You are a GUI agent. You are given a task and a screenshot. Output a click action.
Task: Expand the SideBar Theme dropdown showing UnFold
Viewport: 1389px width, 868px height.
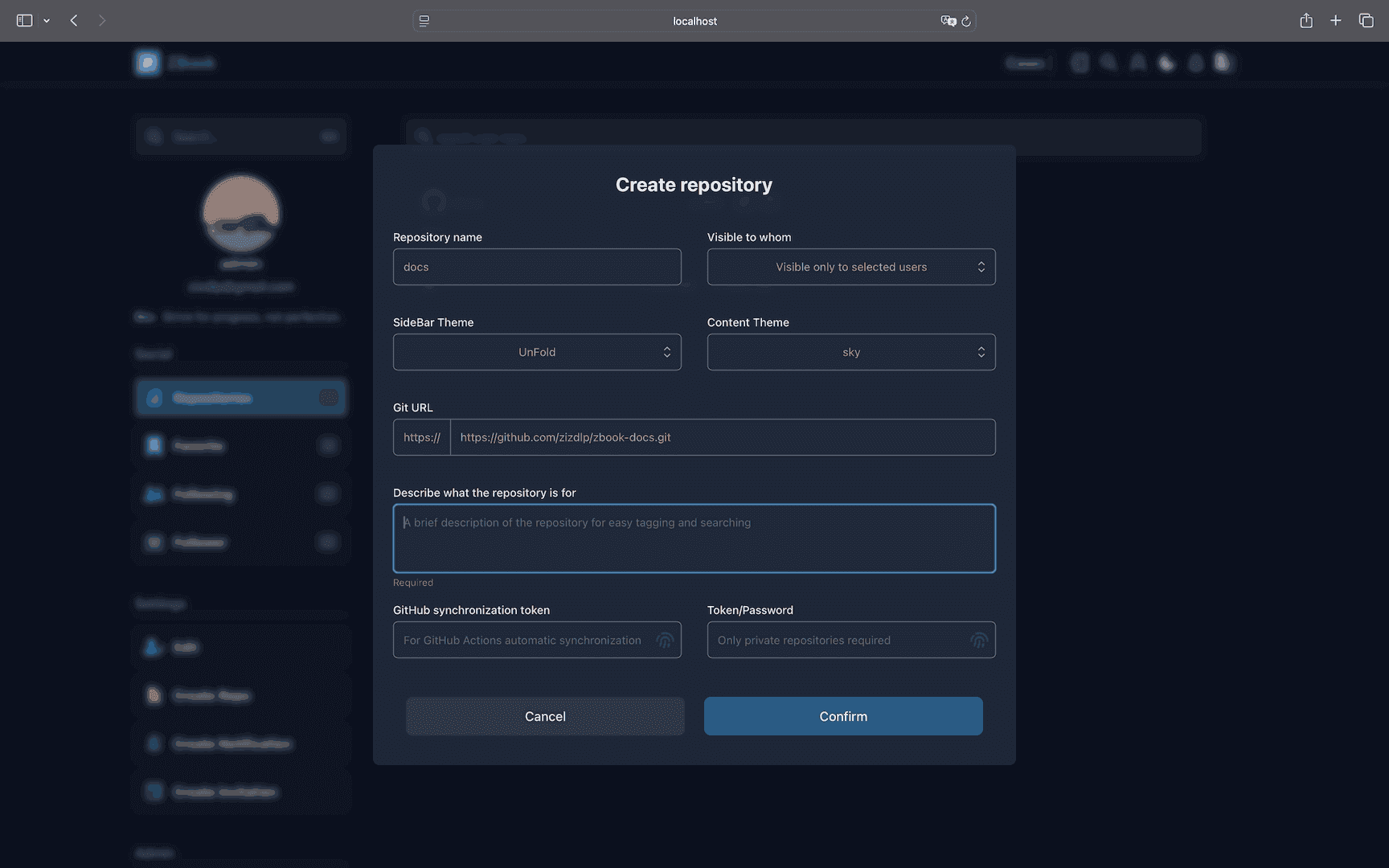(537, 352)
